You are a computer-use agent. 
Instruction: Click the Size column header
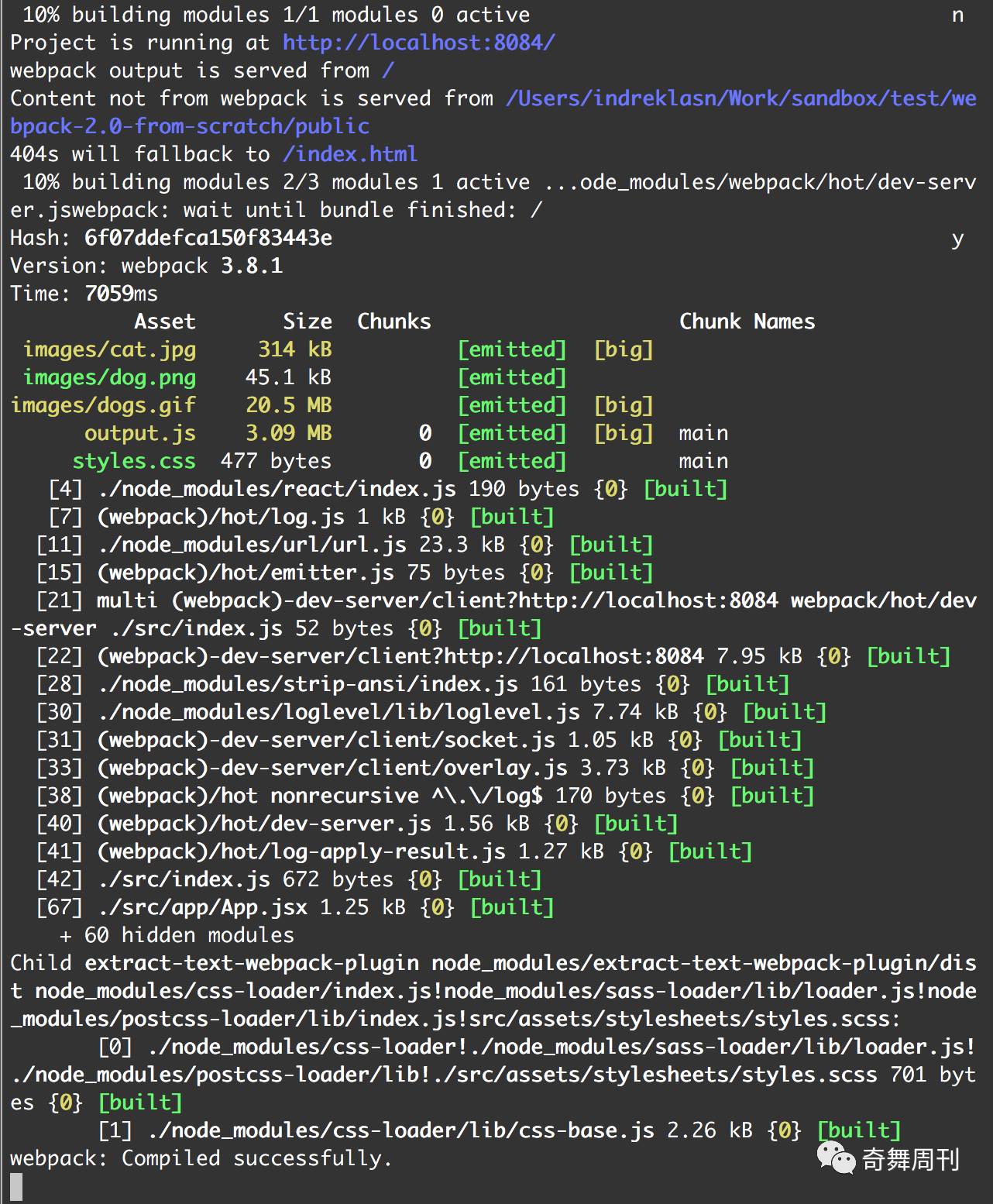(308, 322)
